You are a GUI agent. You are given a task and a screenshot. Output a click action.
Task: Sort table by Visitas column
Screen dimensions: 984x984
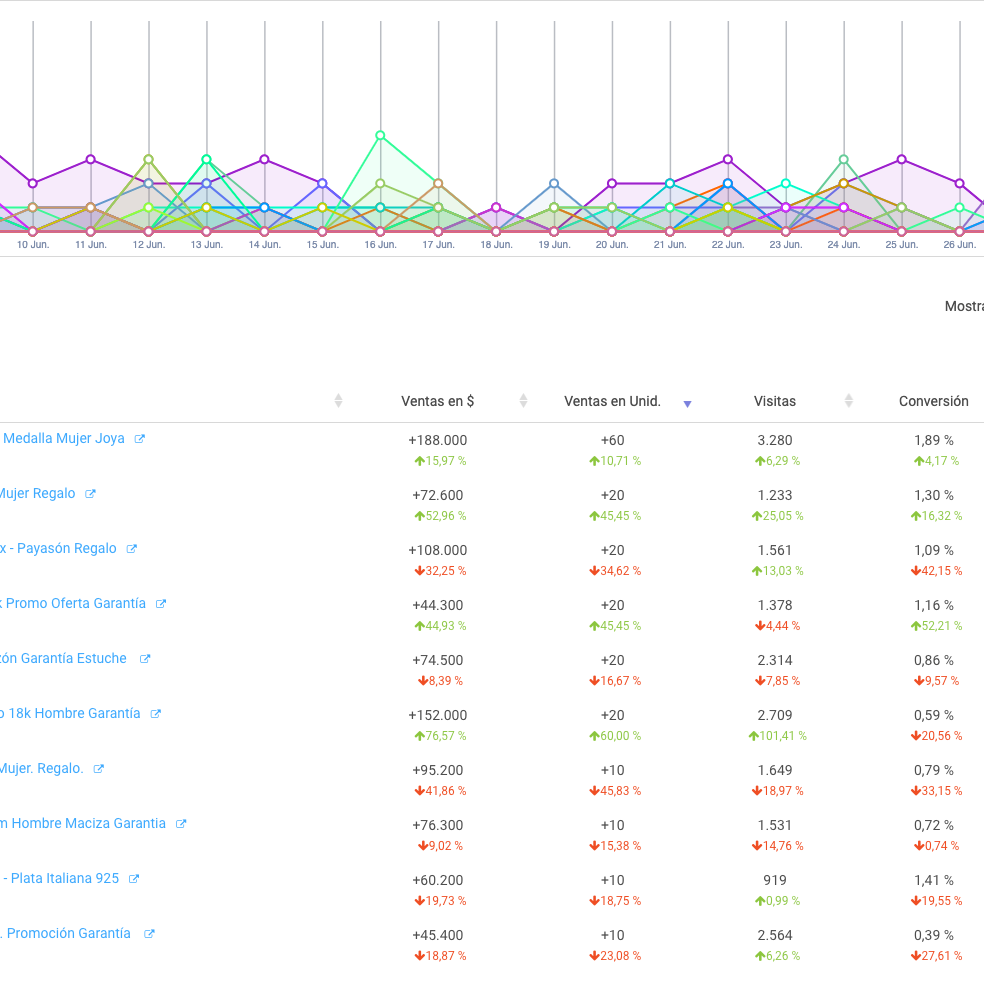pyautogui.click(x=849, y=401)
